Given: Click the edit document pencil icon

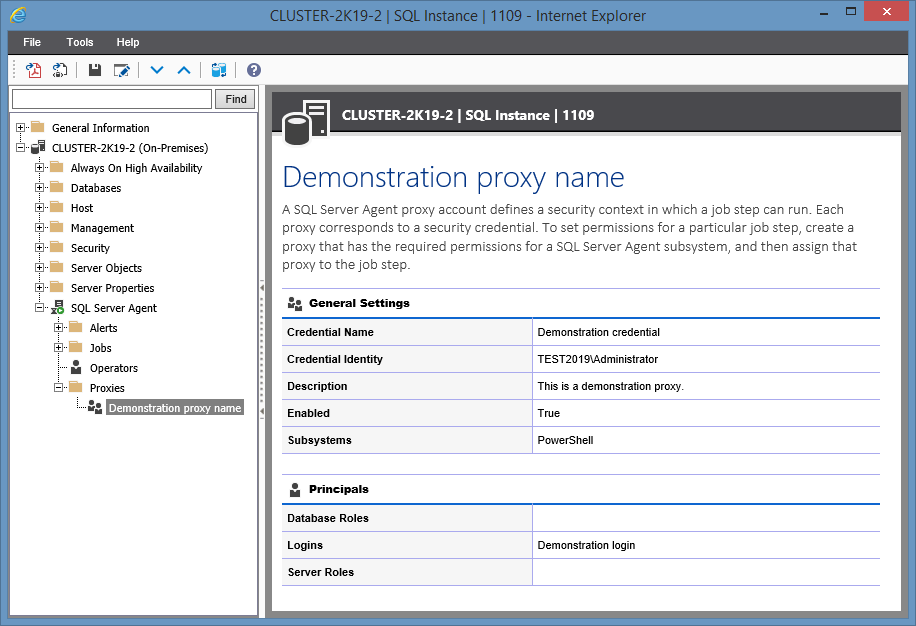Looking at the screenshot, I should click(x=122, y=70).
